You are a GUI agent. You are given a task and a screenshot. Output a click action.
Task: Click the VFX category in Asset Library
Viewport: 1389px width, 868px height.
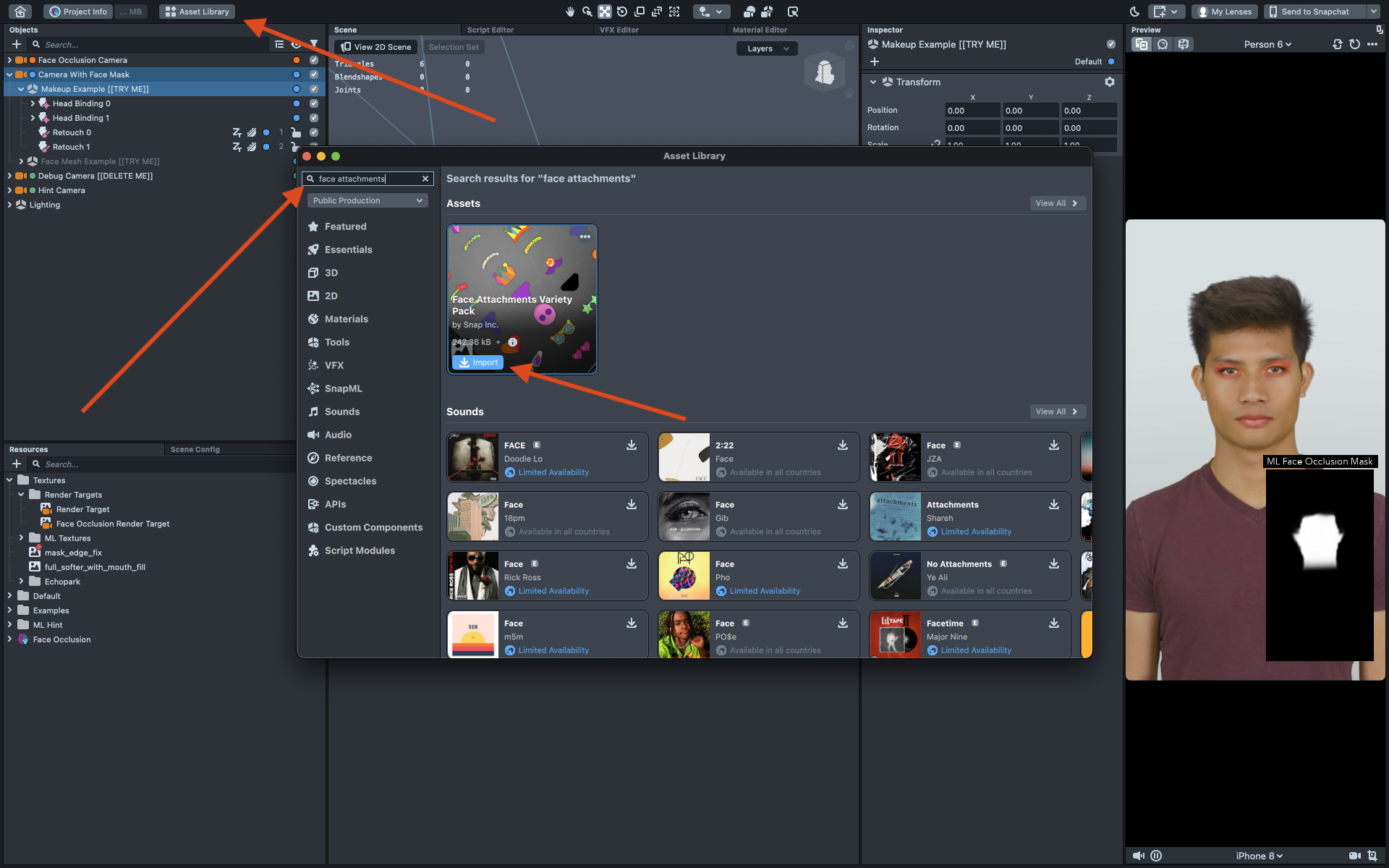[x=334, y=365]
